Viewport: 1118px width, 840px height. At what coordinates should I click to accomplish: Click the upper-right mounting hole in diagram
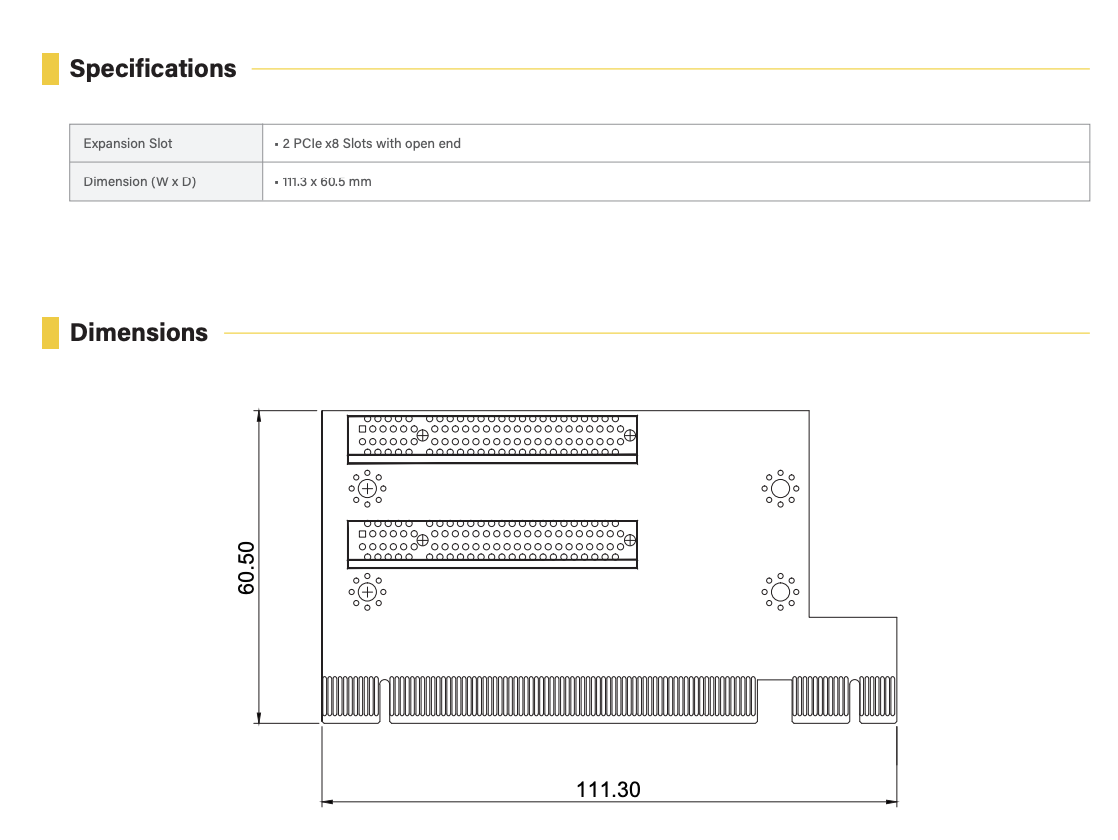(x=779, y=489)
